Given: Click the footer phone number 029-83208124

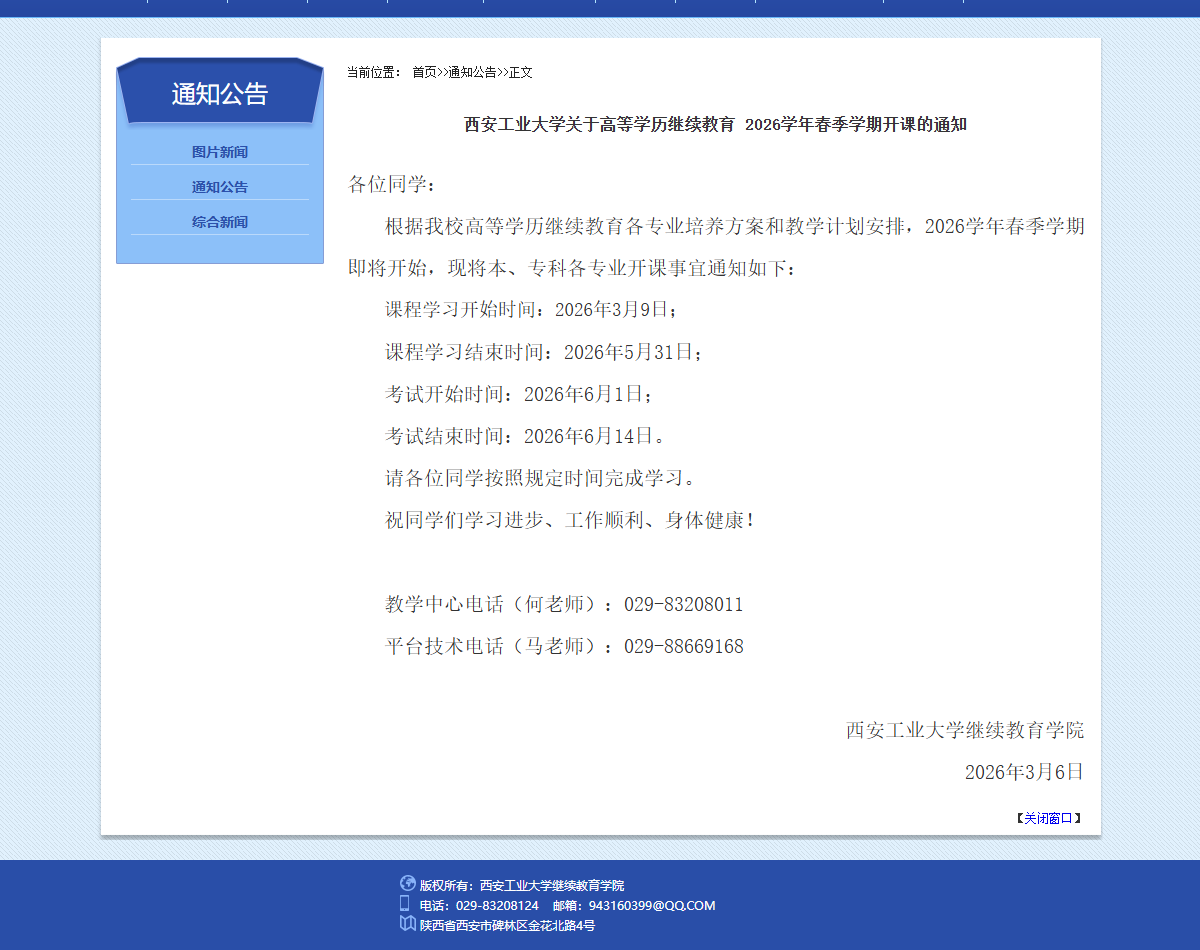Looking at the screenshot, I should pos(497,905).
